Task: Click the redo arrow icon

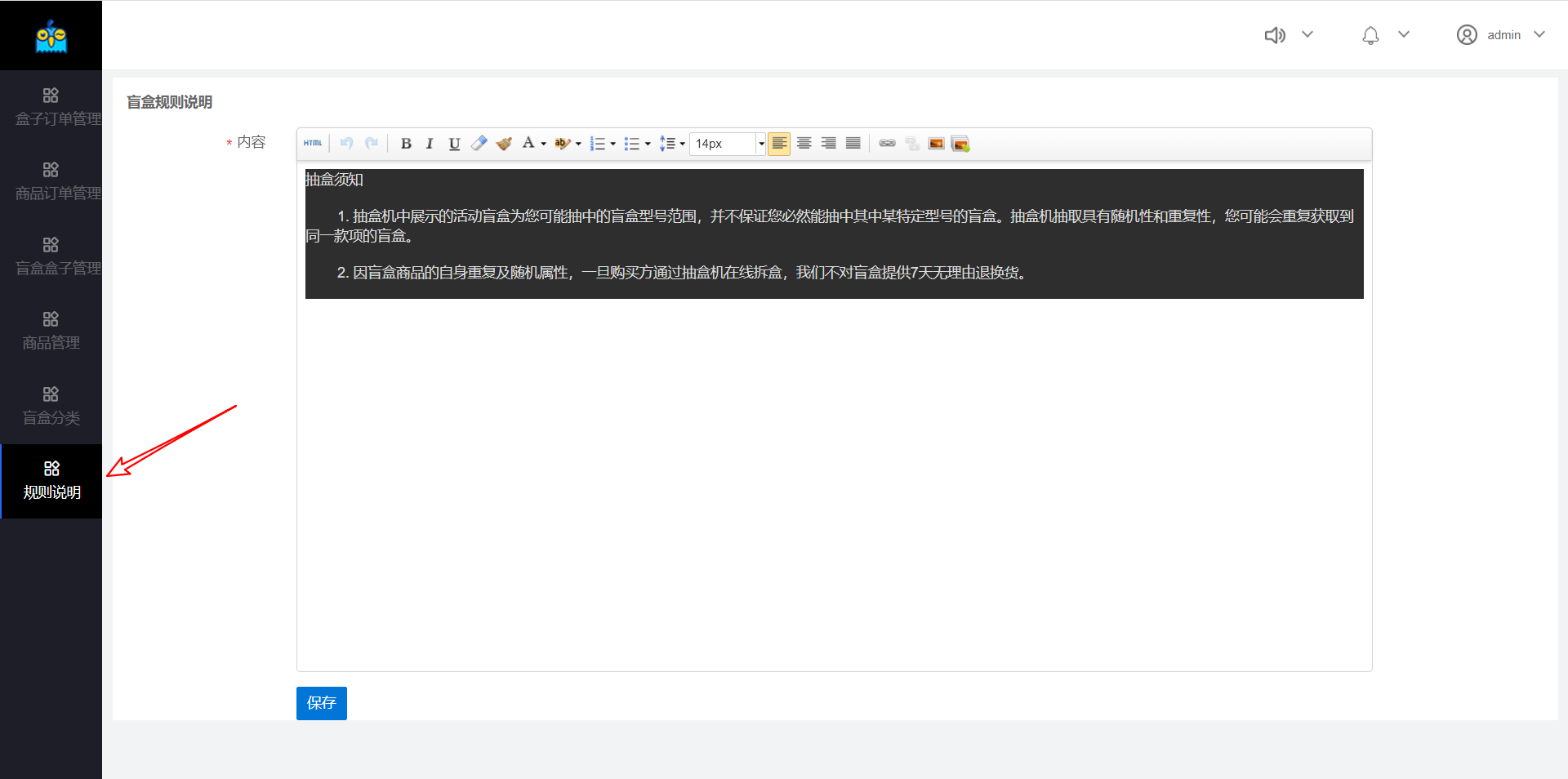Action: (372, 144)
